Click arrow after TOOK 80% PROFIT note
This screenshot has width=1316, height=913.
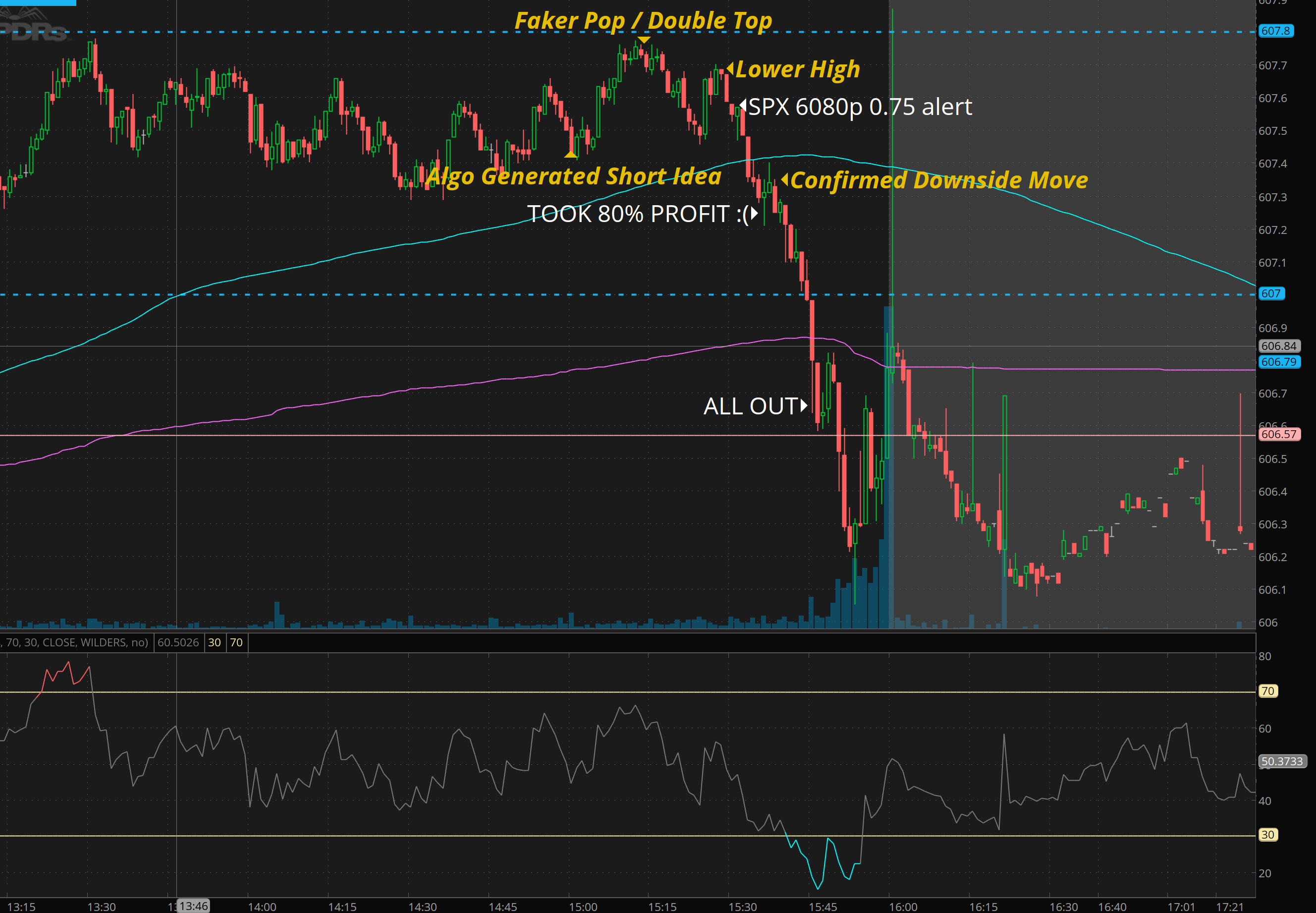point(755,213)
